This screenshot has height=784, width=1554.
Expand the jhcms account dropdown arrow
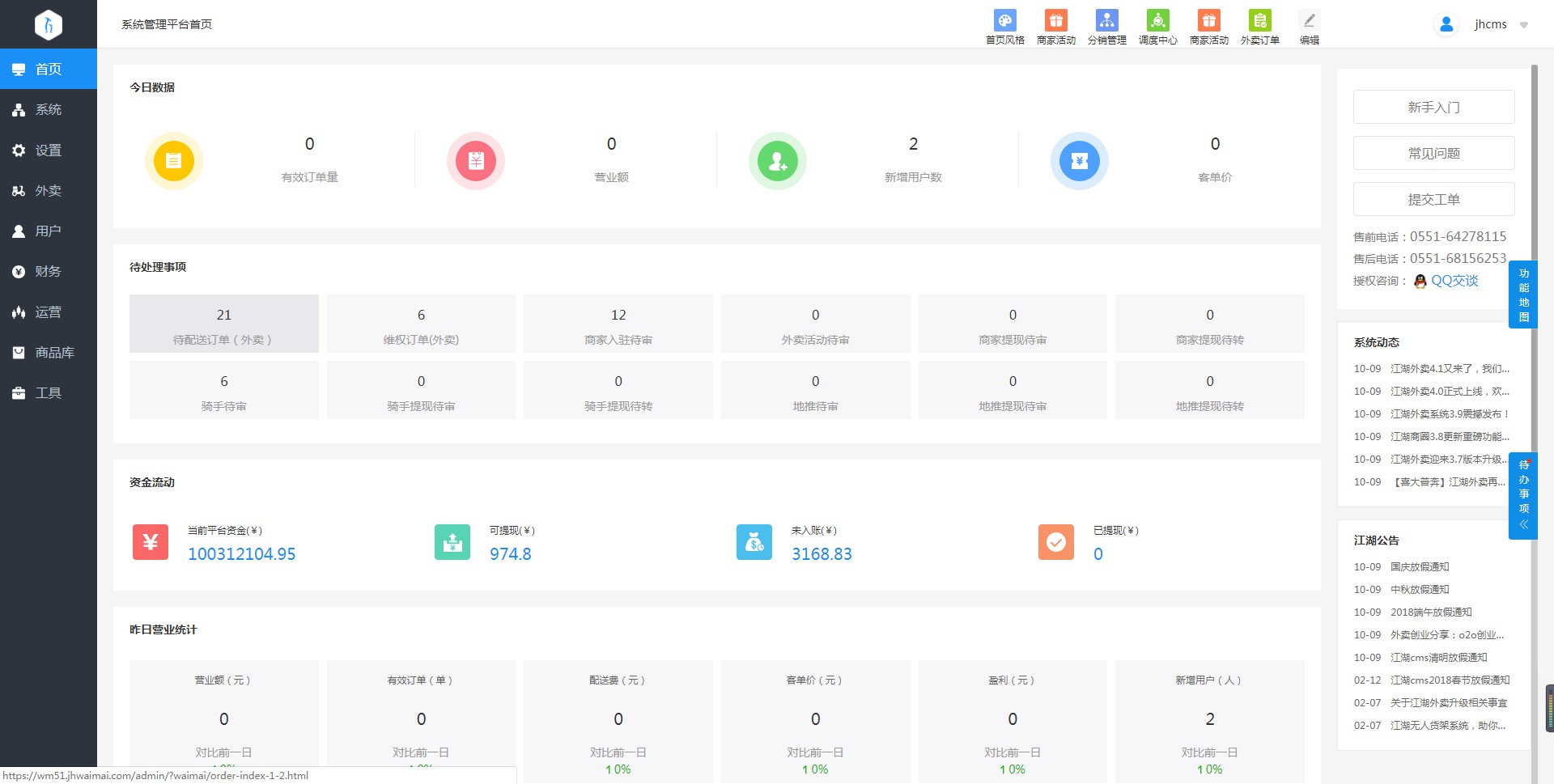(1523, 25)
